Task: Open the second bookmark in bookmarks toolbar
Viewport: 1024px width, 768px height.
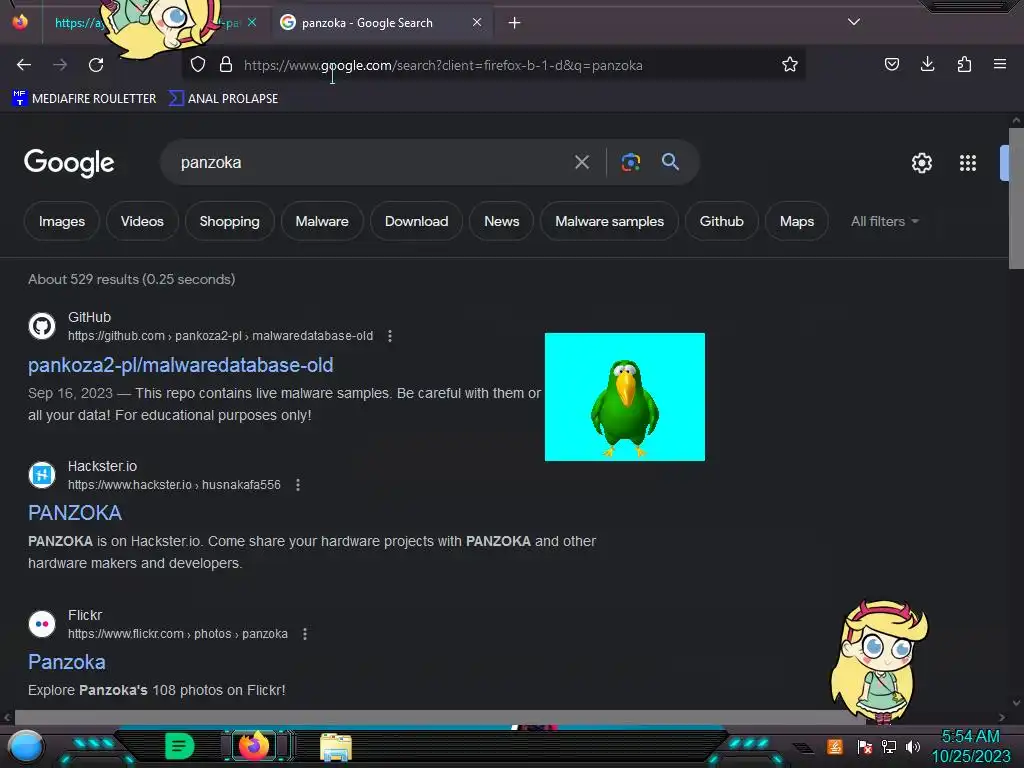Action: (x=223, y=99)
